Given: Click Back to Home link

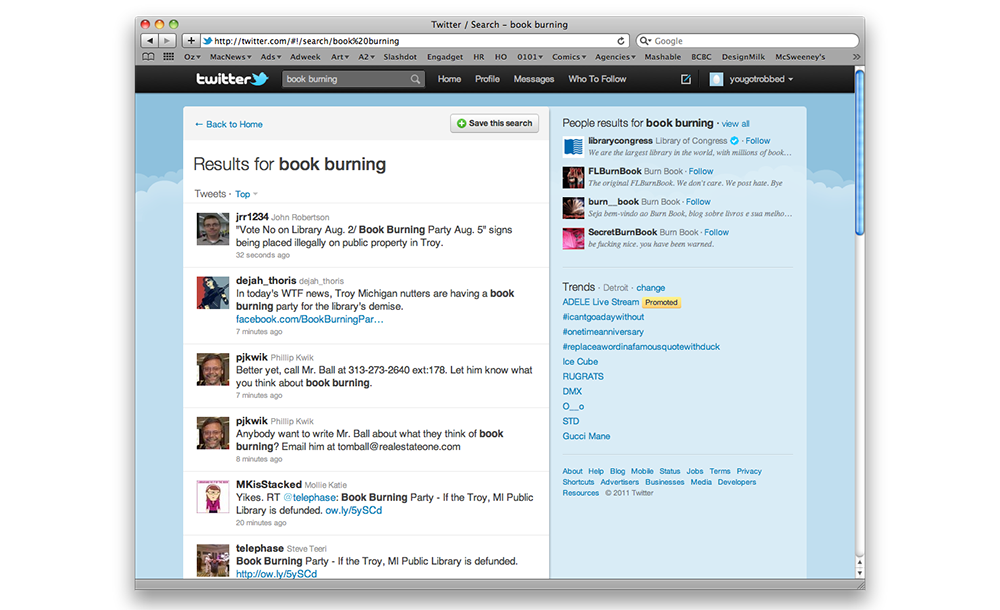Looking at the screenshot, I should 228,124.
